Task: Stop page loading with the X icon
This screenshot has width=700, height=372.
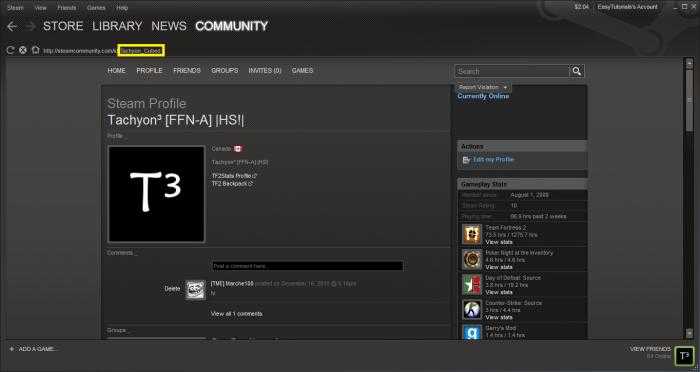Action: [x=23, y=50]
